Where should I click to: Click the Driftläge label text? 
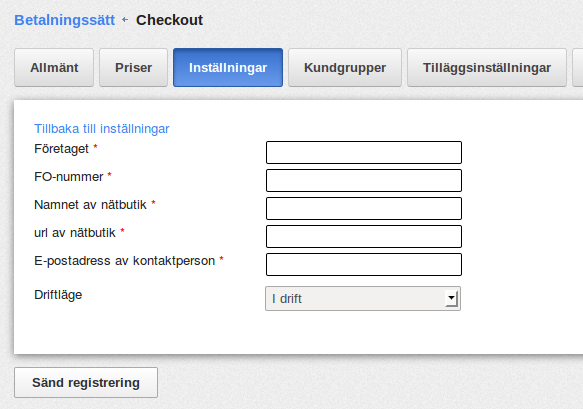click(x=58, y=295)
